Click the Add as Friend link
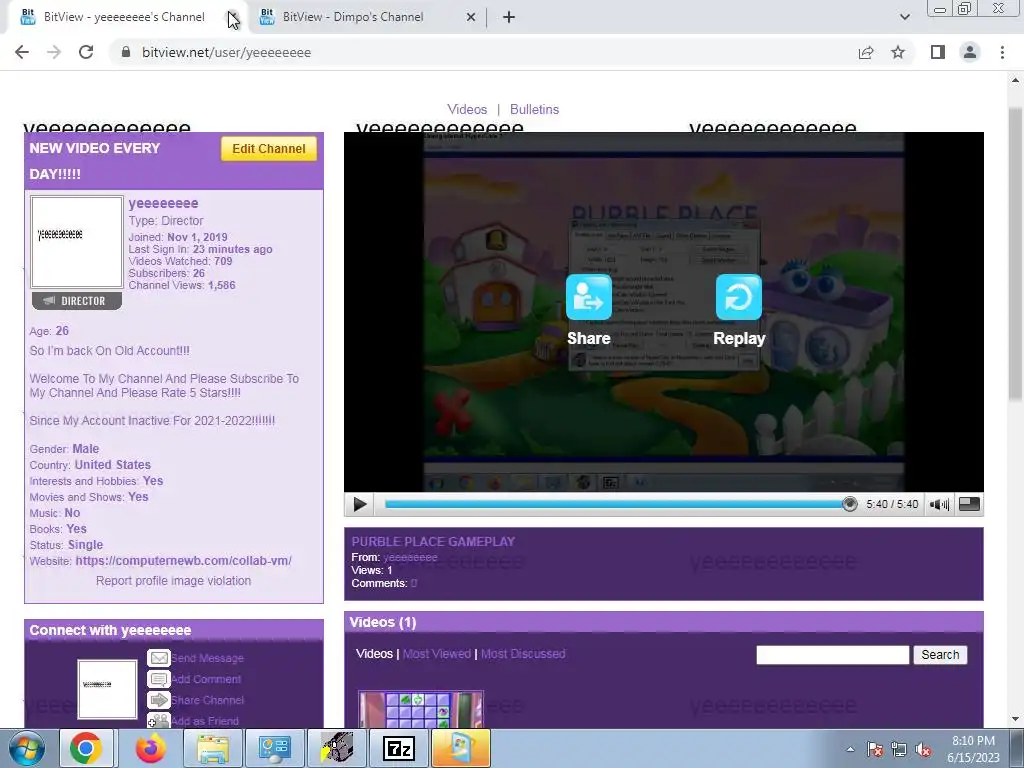The height and width of the screenshot is (768, 1024). pyautogui.click(x=205, y=721)
